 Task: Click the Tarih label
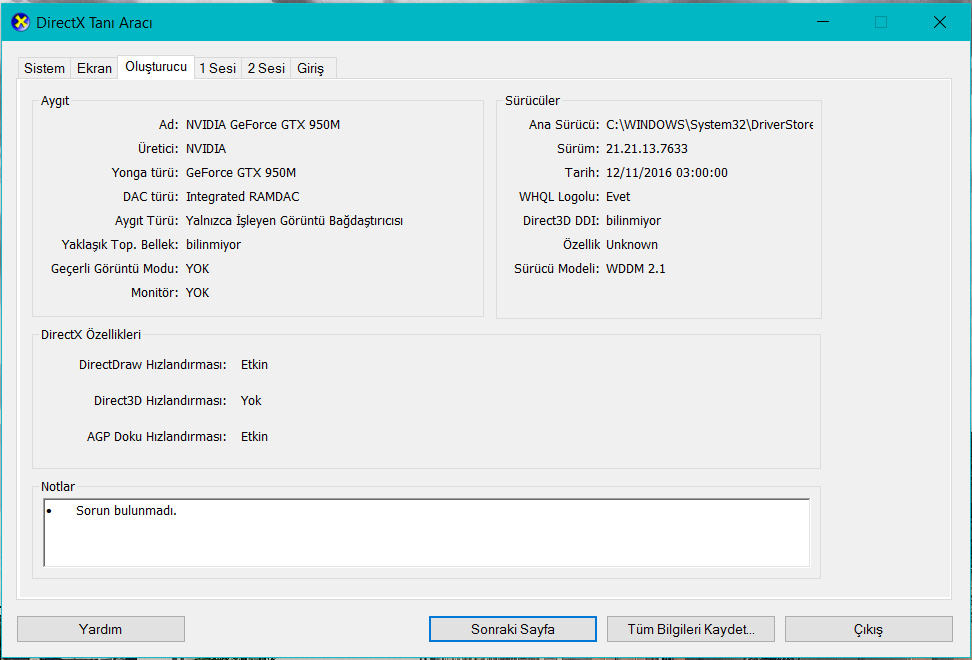point(582,173)
